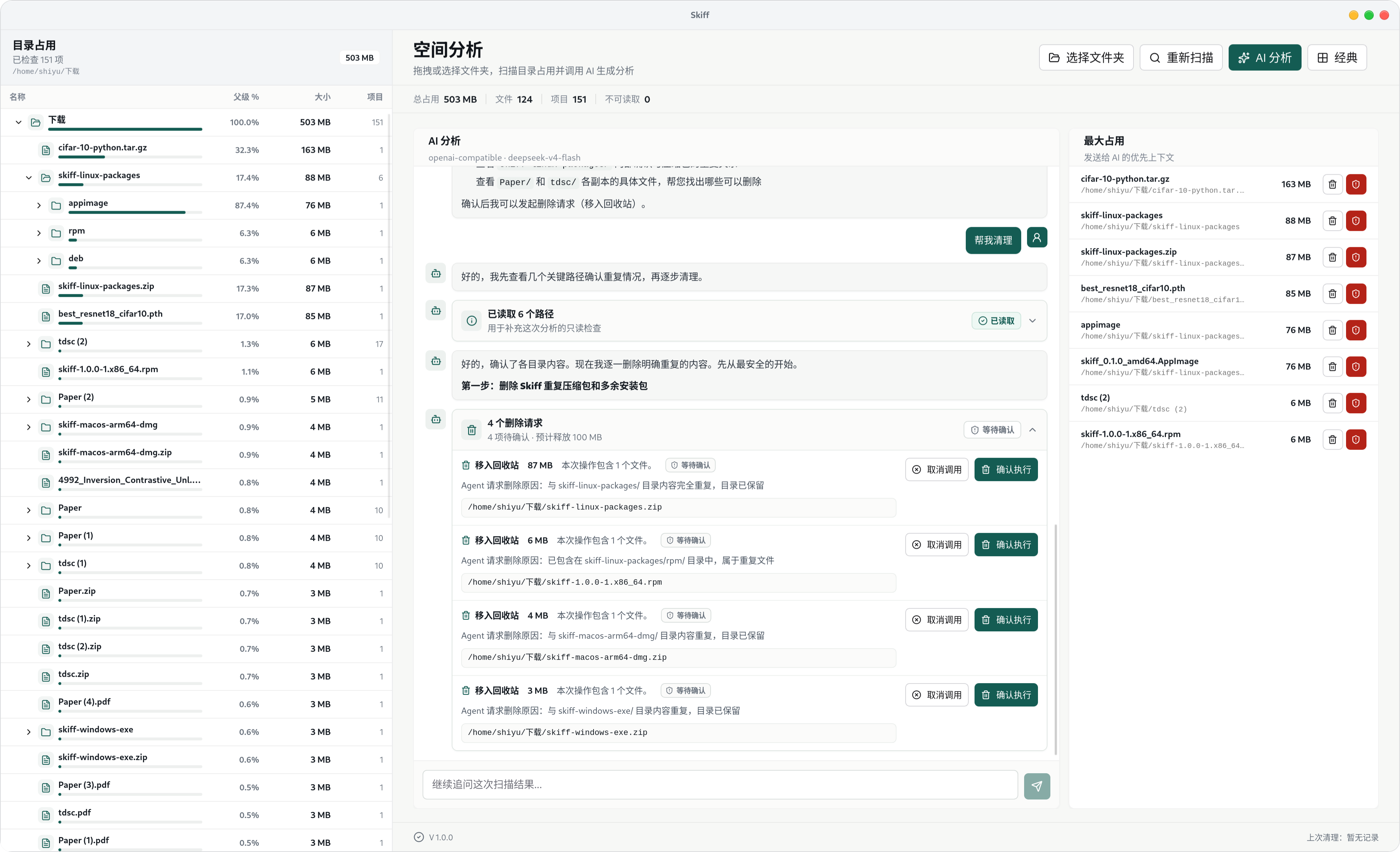The height and width of the screenshot is (852, 1400).
Task: Expand the appimage folder
Action: point(39,205)
